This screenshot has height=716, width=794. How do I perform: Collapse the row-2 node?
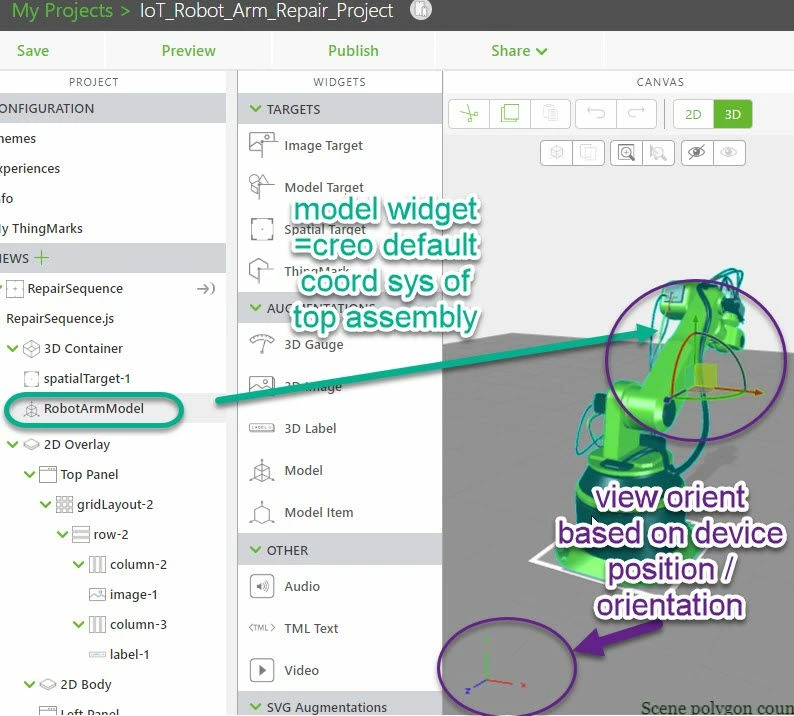[62, 534]
